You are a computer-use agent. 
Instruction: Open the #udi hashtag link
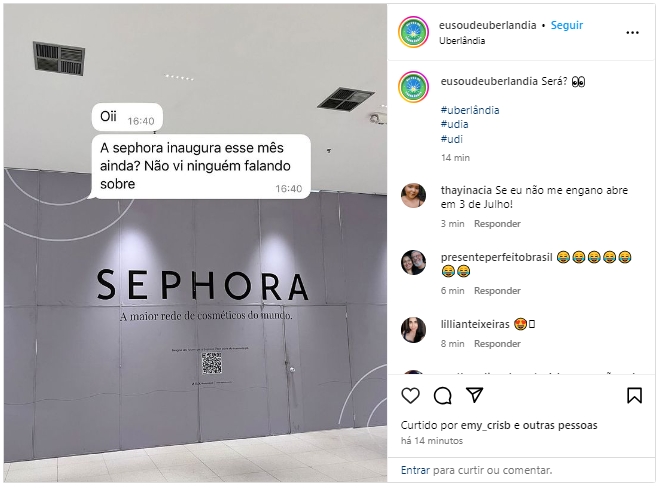coord(451,139)
